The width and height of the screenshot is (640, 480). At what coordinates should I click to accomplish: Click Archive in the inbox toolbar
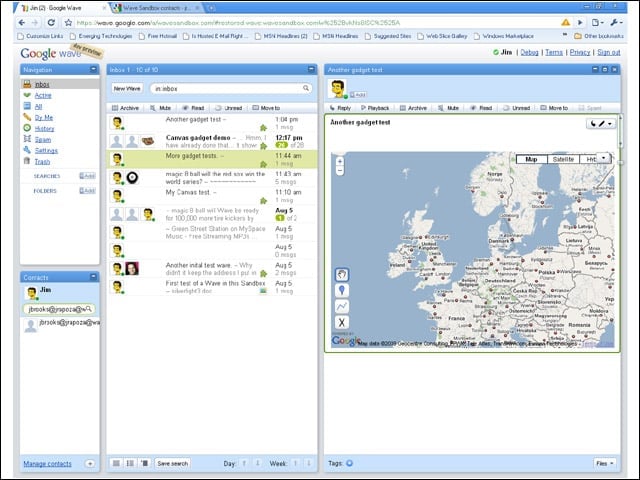point(126,108)
